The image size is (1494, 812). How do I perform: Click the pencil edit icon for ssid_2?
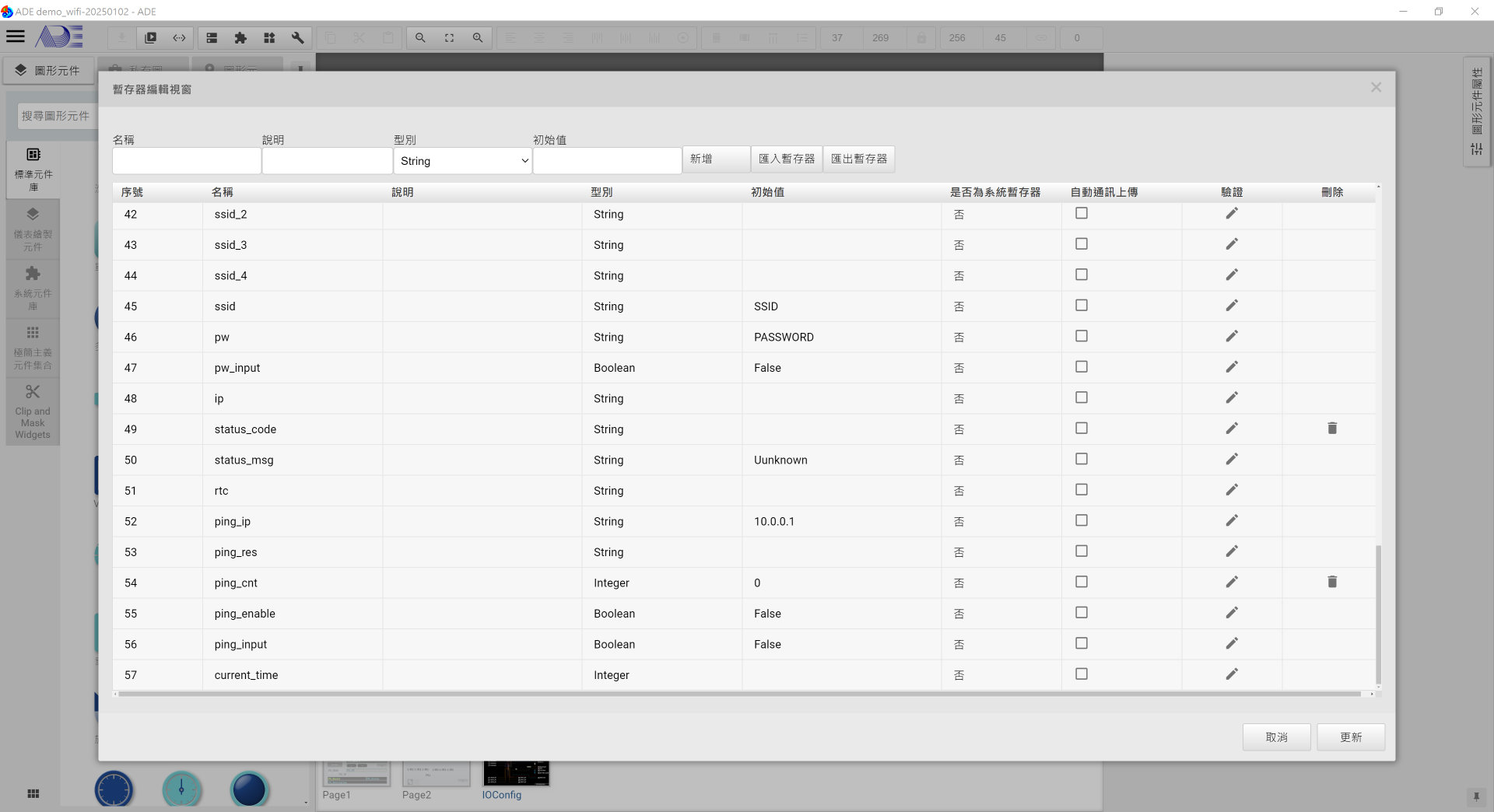[x=1231, y=214]
